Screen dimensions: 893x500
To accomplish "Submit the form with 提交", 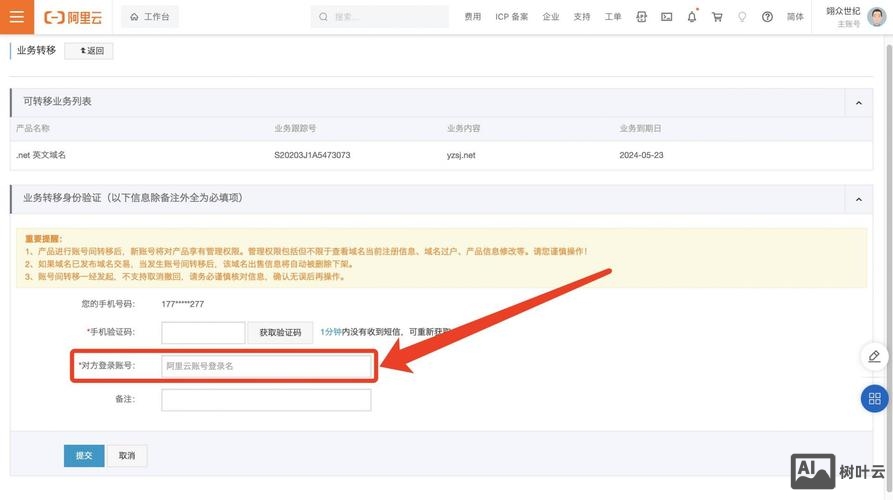I will click(x=84, y=456).
